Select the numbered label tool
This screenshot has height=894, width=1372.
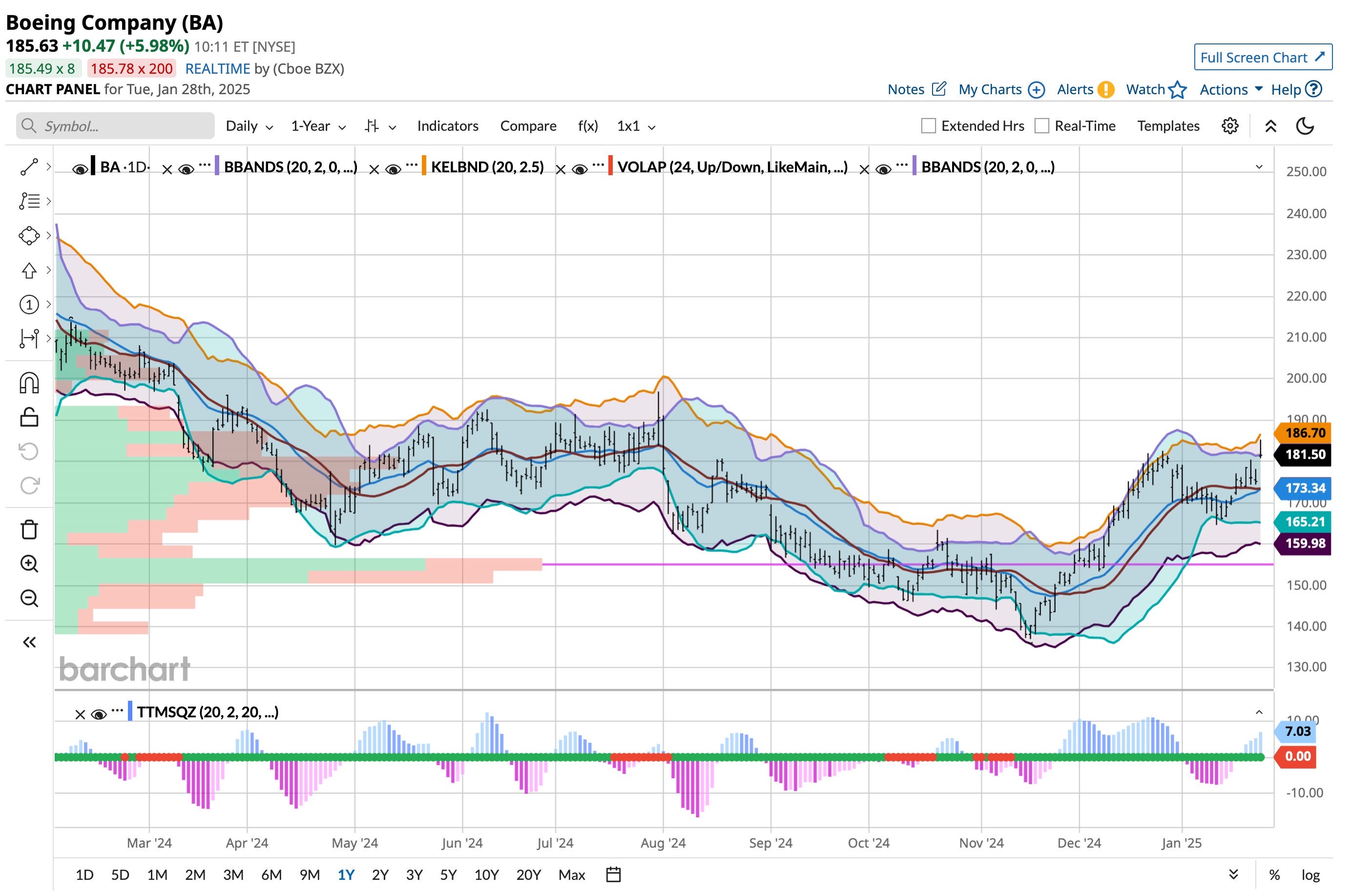tap(29, 304)
